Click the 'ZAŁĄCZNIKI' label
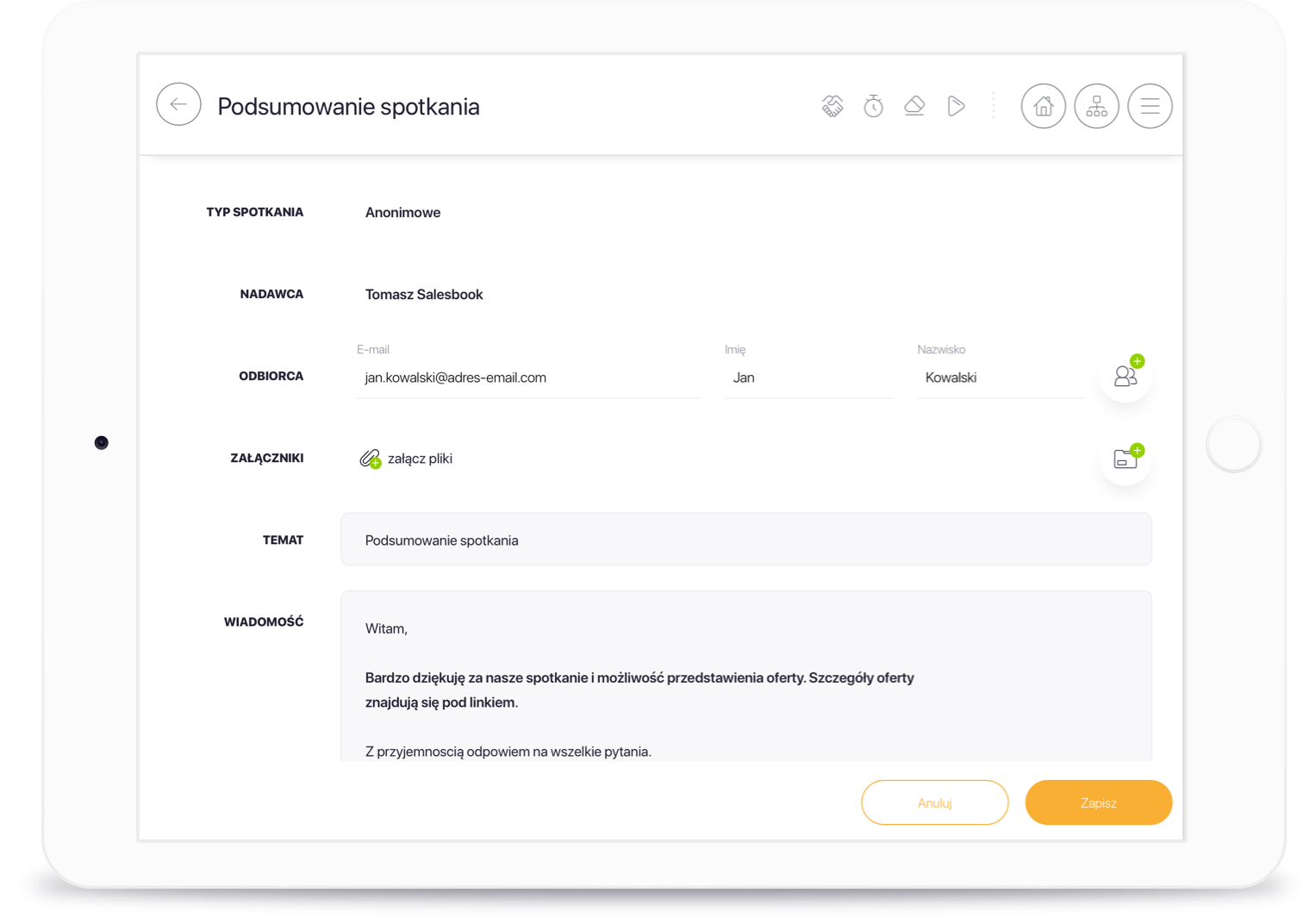The height and width of the screenshot is (924, 1310). click(x=267, y=458)
